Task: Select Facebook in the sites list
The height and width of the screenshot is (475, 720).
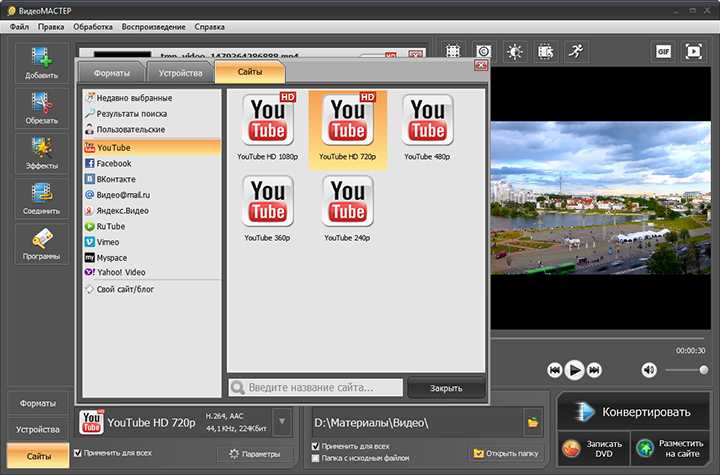Action: (152, 164)
